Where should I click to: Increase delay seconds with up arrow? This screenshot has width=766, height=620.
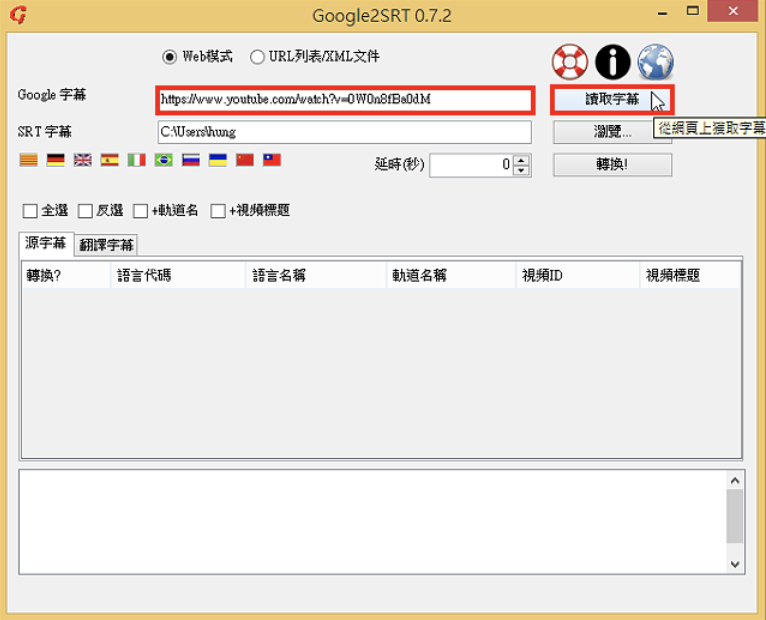[x=521, y=160]
